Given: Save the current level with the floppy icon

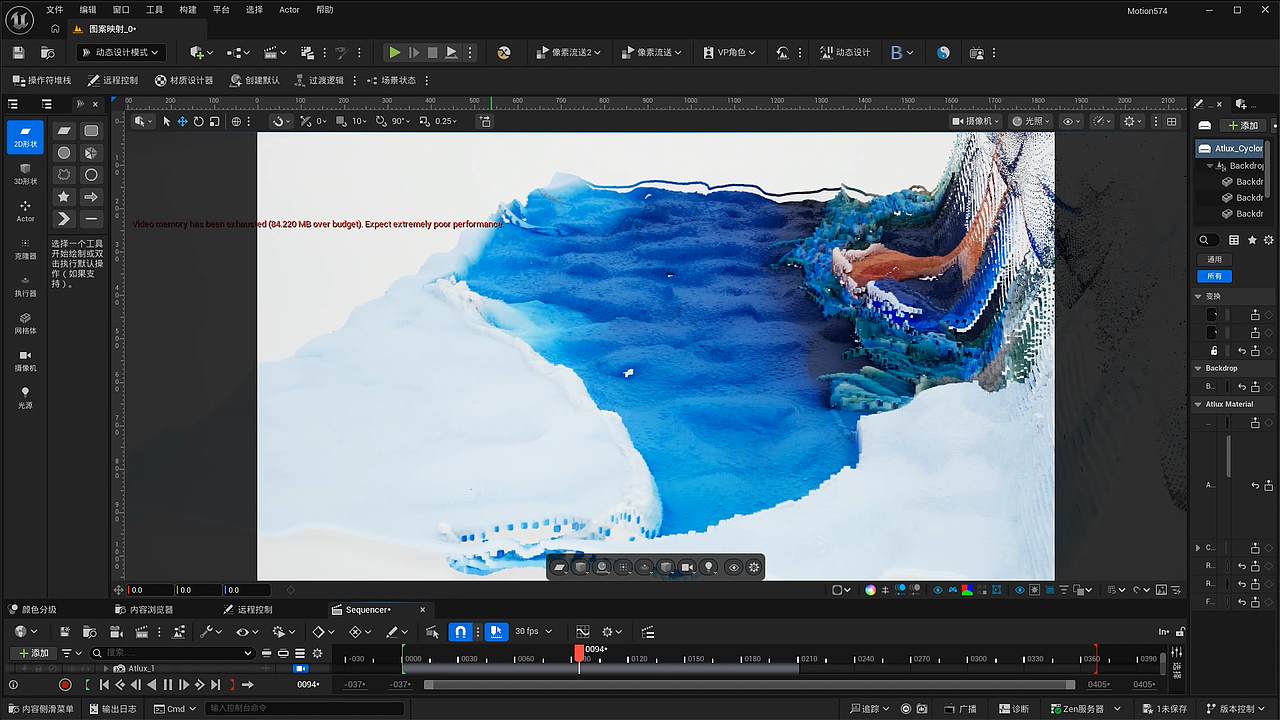Looking at the screenshot, I should click(18, 52).
